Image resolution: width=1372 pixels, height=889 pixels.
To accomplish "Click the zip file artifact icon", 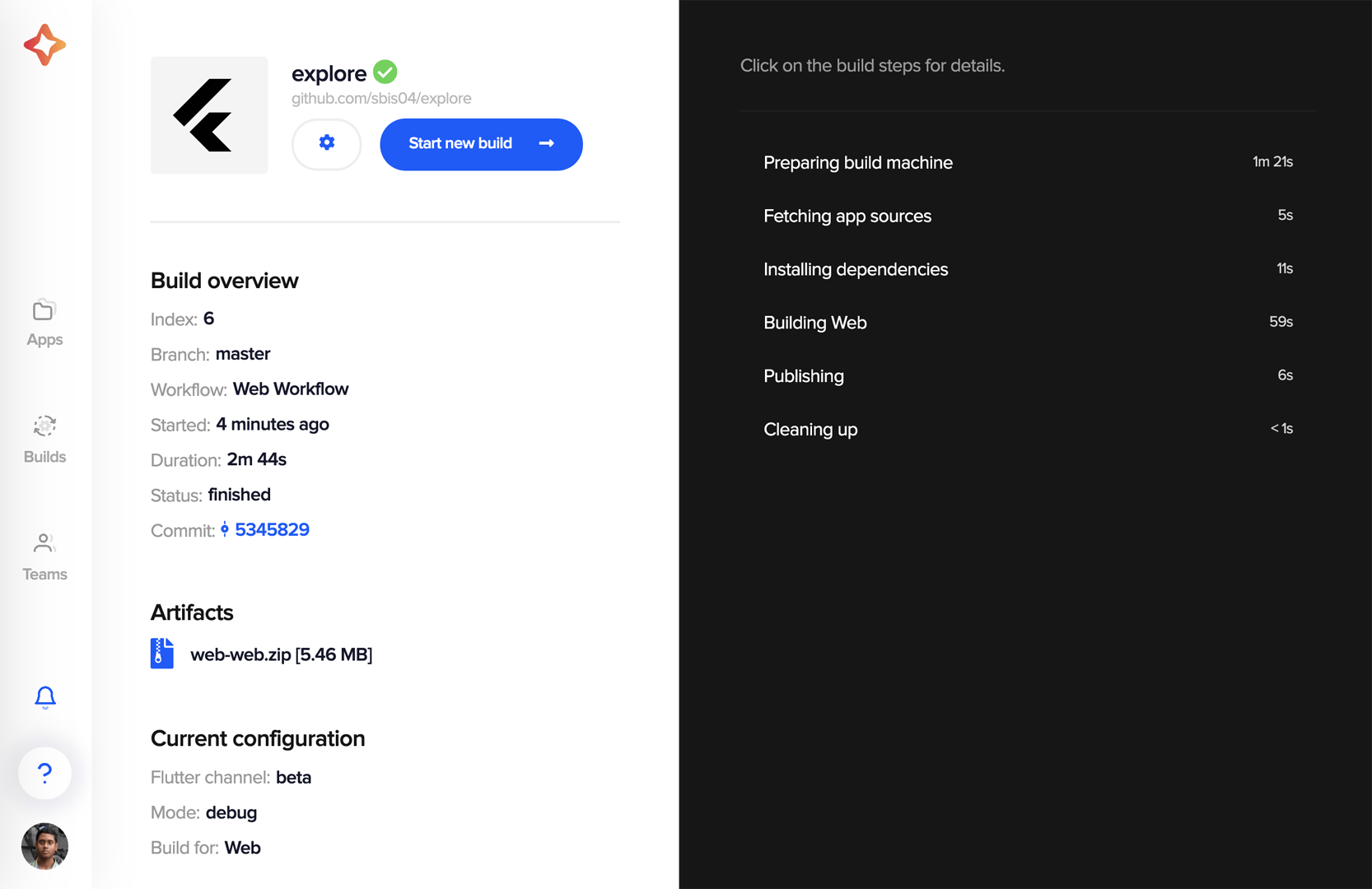I will [x=162, y=654].
